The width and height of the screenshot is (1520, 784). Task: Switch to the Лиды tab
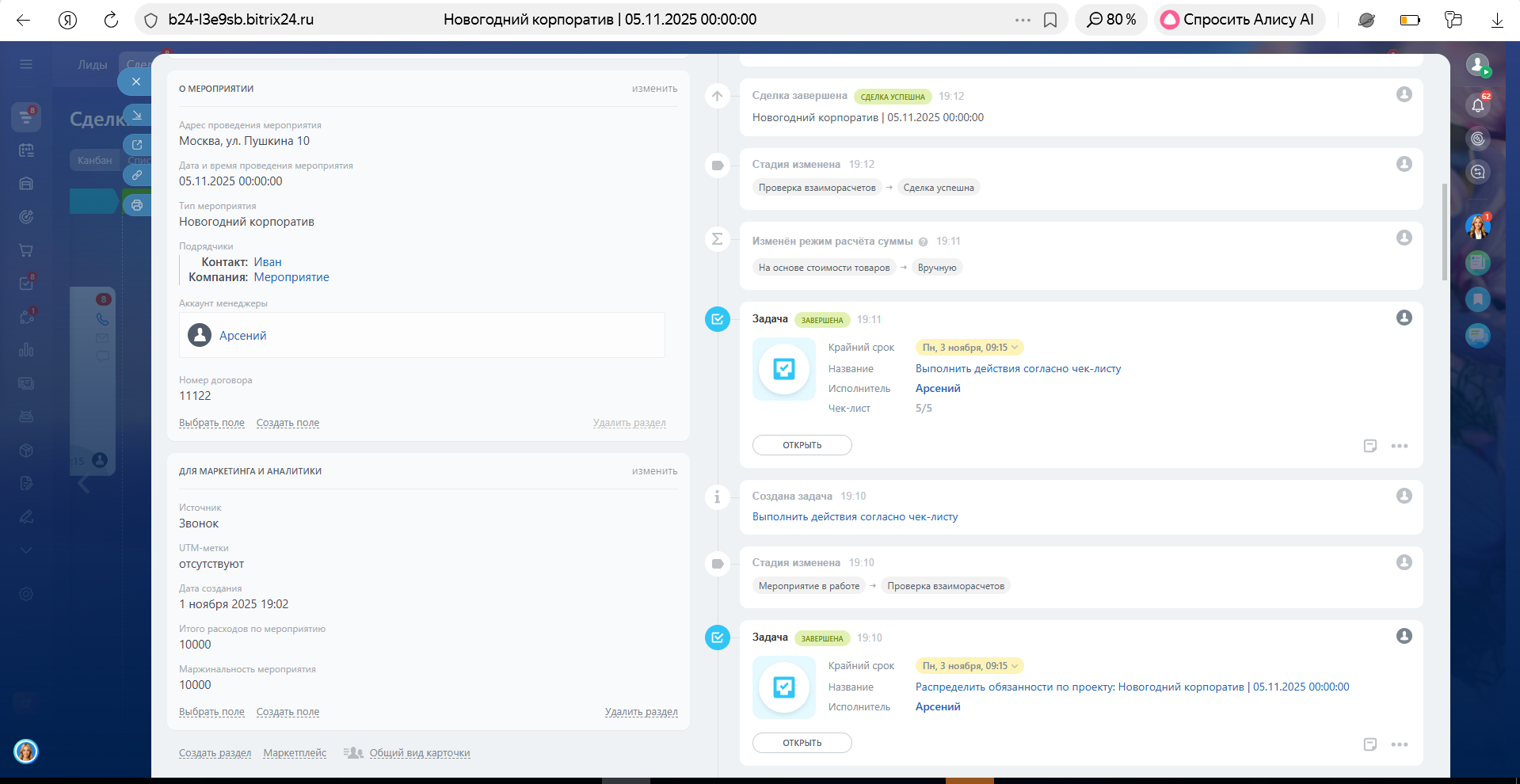(92, 65)
